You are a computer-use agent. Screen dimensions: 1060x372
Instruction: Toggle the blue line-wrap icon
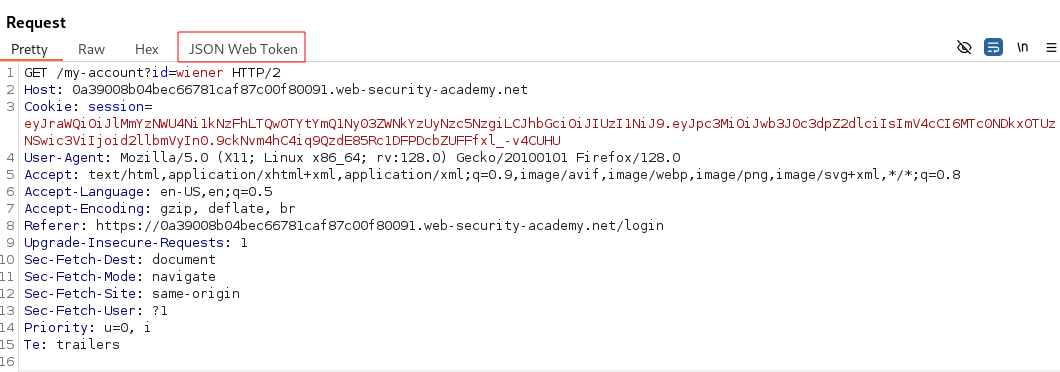tap(993, 47)
